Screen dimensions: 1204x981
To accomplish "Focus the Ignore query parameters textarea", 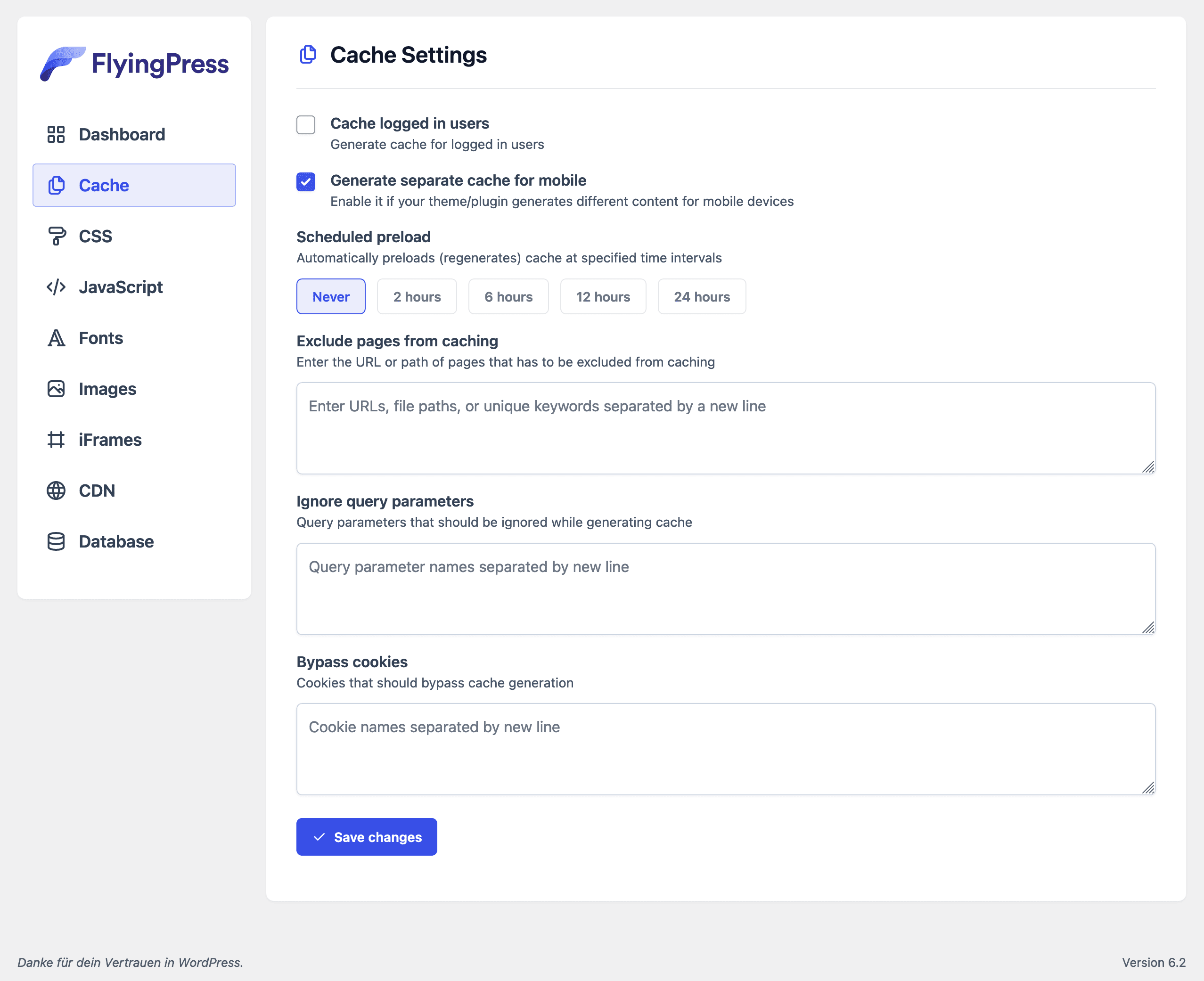I will pyautogui.click(x=726, y=589).
